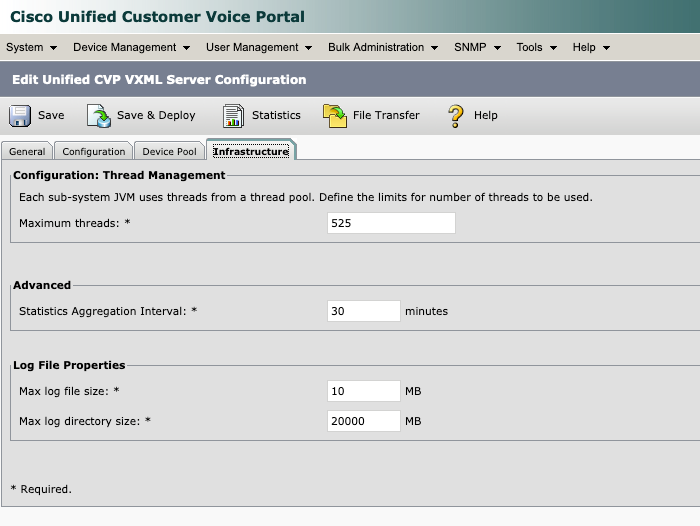
Task: Expand the System menu
Action: coord(31,47)
